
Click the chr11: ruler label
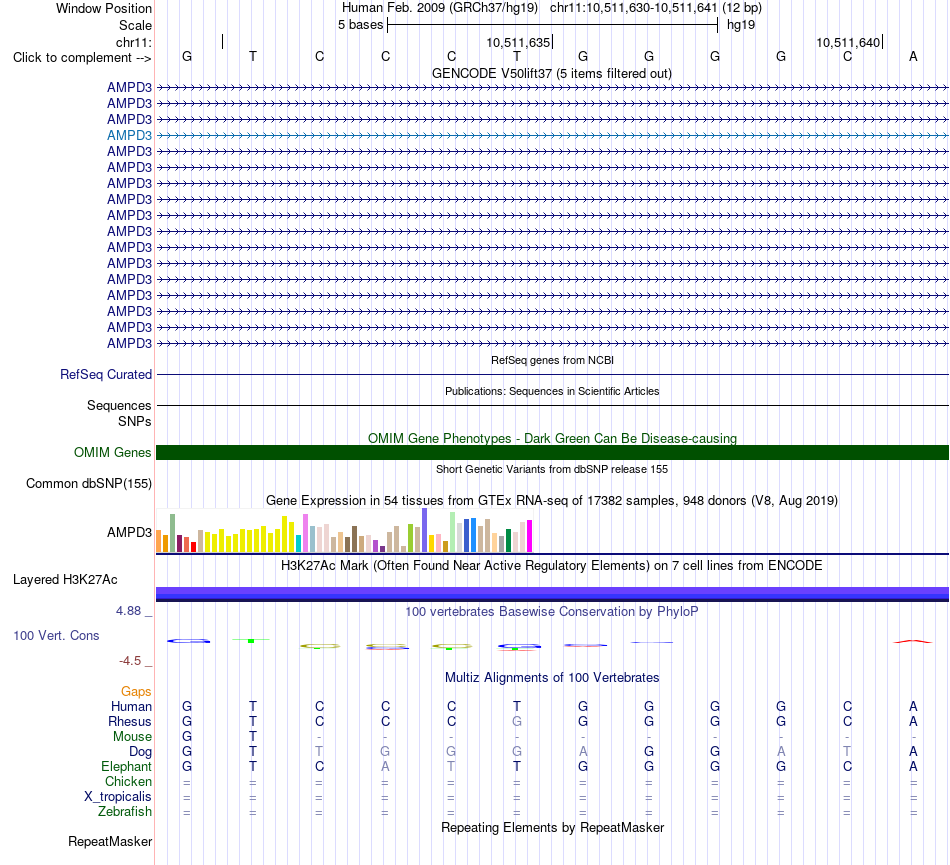[x=133, y=42]
